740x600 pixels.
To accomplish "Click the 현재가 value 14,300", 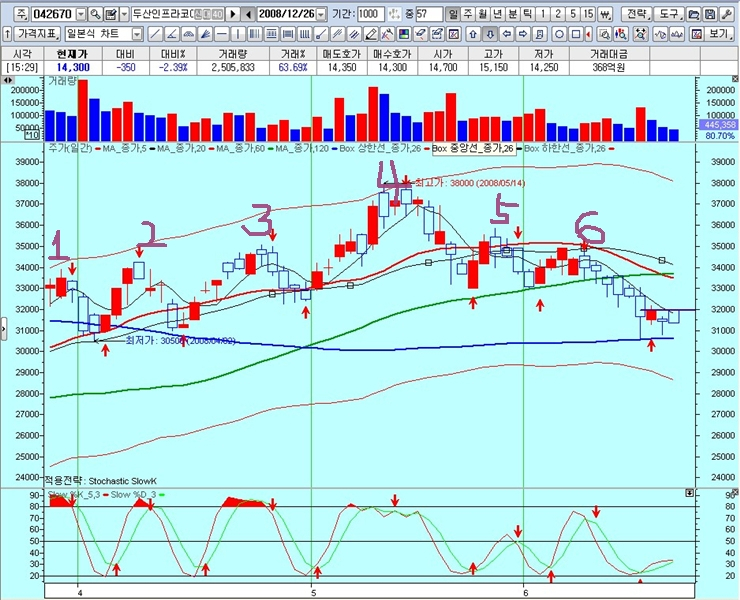I will tap(73, 68).
